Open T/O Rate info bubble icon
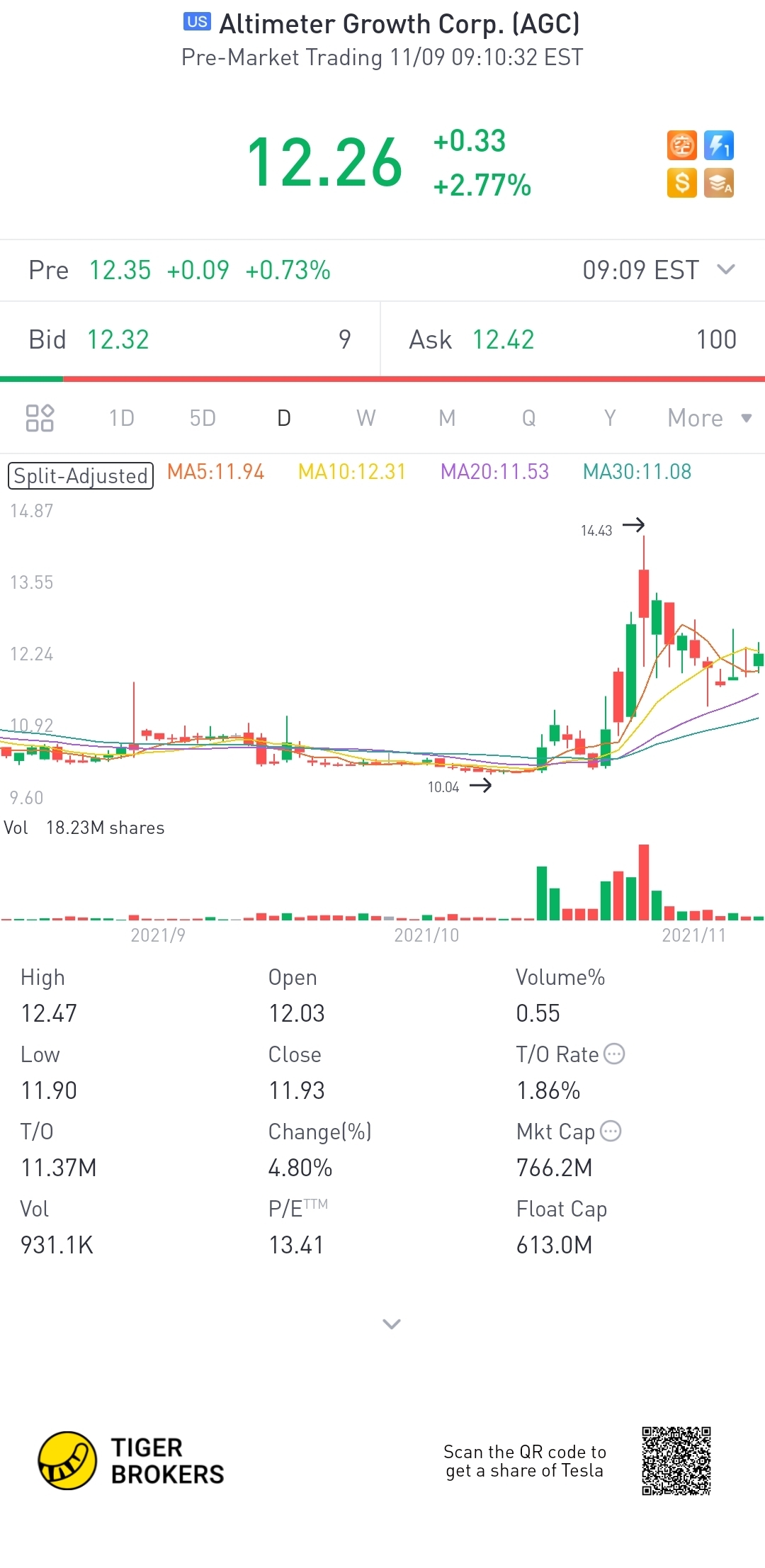Screen dimensions: 765x1568 (614, 1054)
